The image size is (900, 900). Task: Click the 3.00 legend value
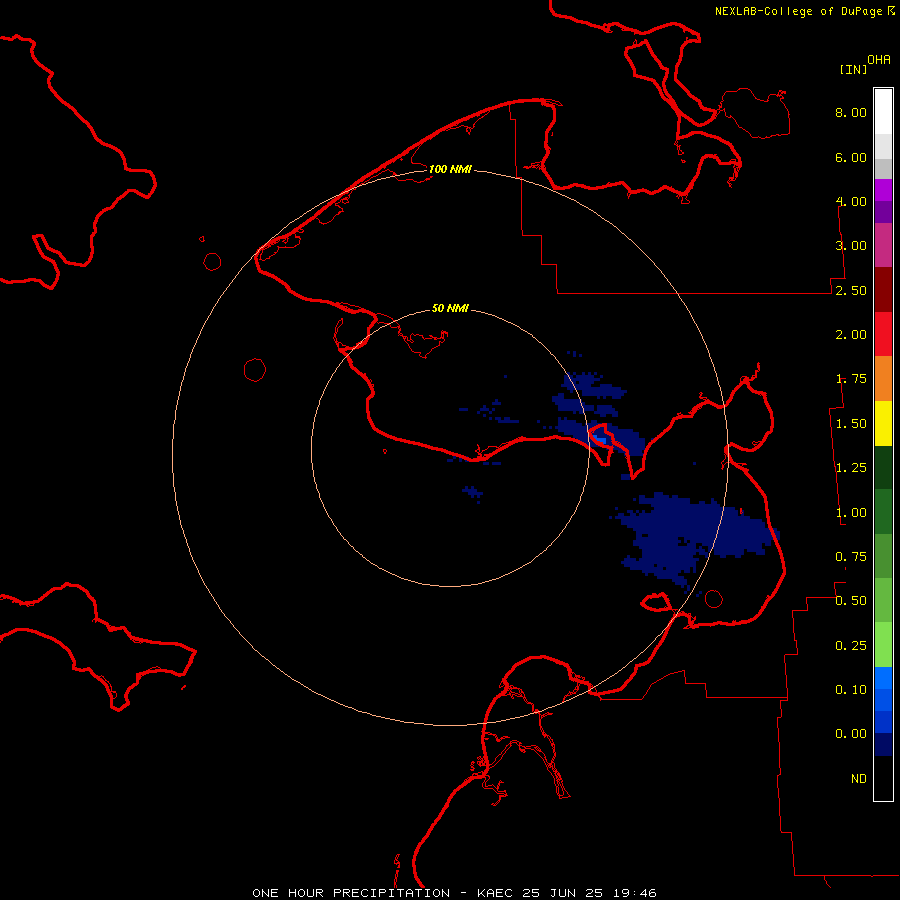coord(851,246)
